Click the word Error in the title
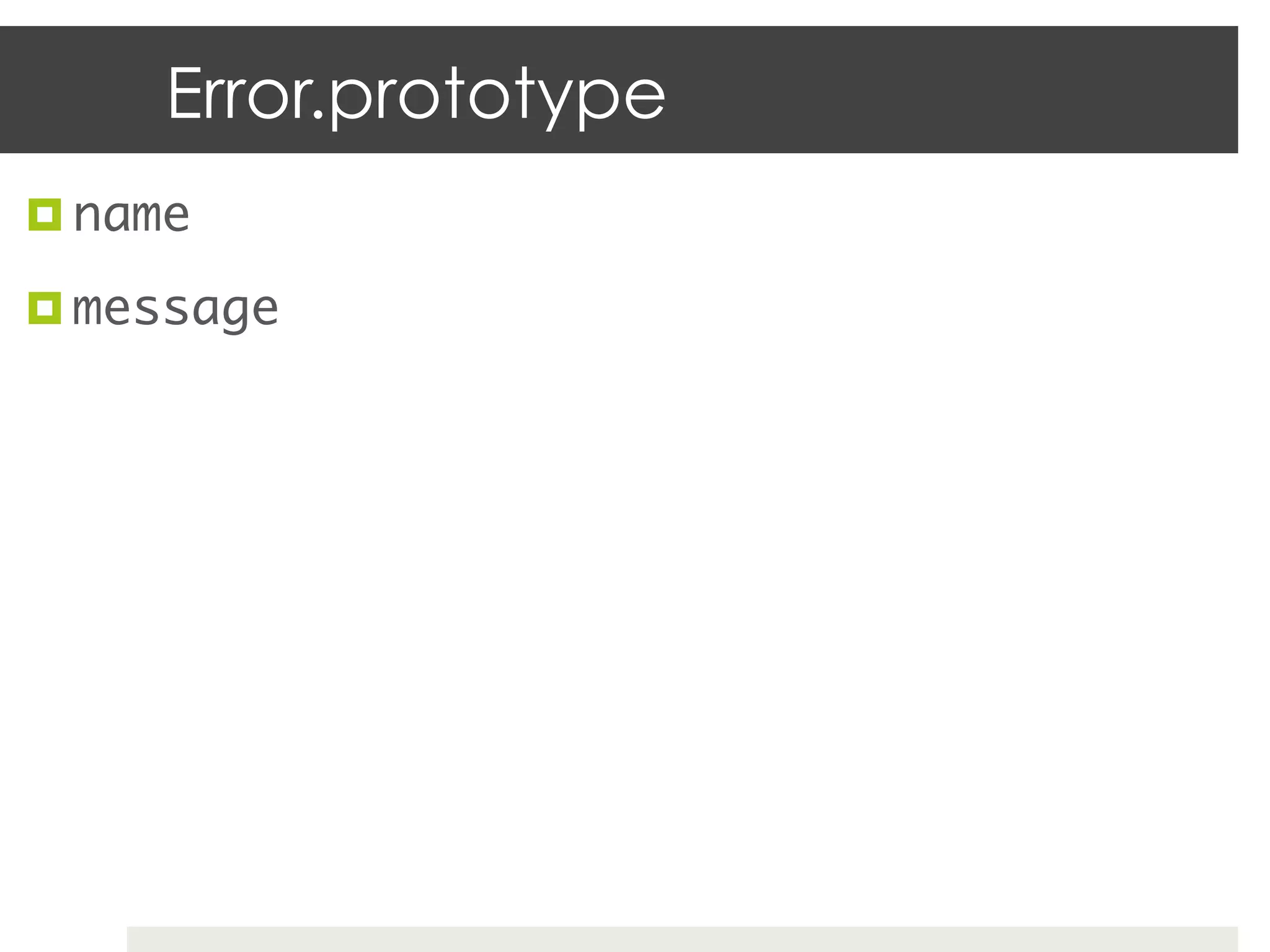Viewport: 1270px width, 952px height. (x=238, y=94)
